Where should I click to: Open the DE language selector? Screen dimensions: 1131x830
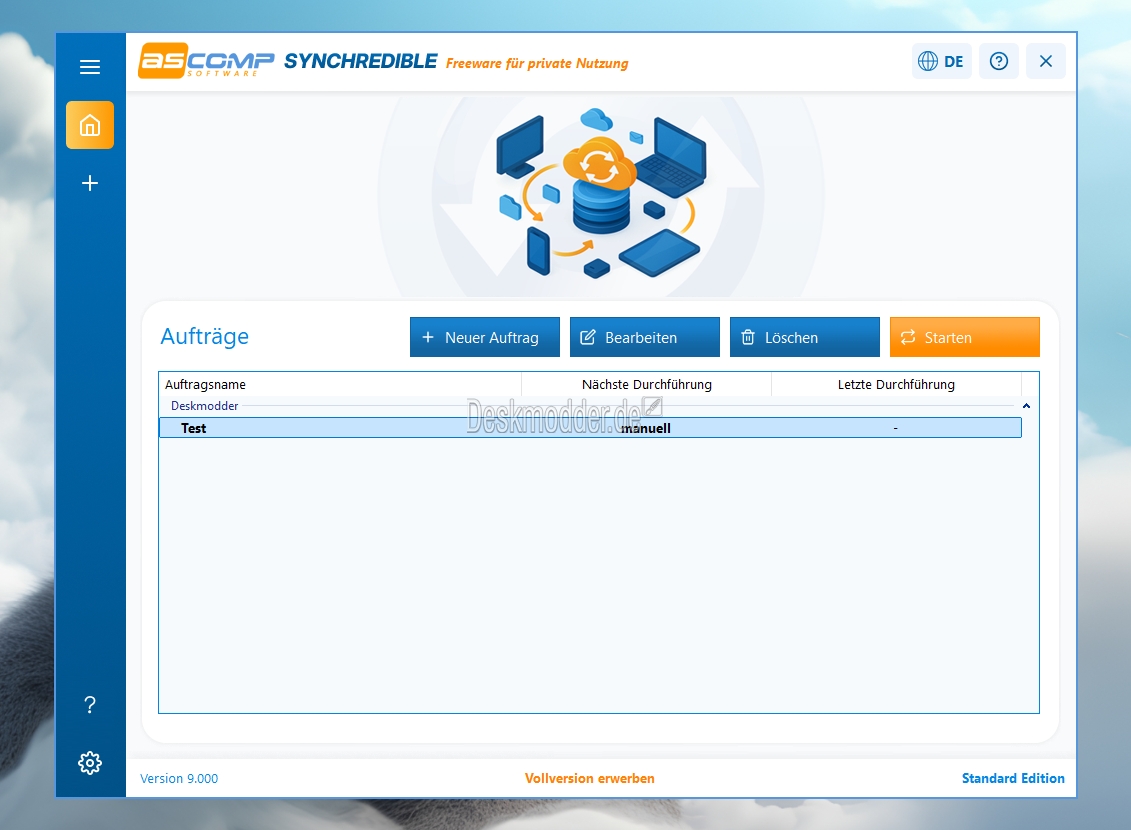pyautogui.click(x=942, y=61)
